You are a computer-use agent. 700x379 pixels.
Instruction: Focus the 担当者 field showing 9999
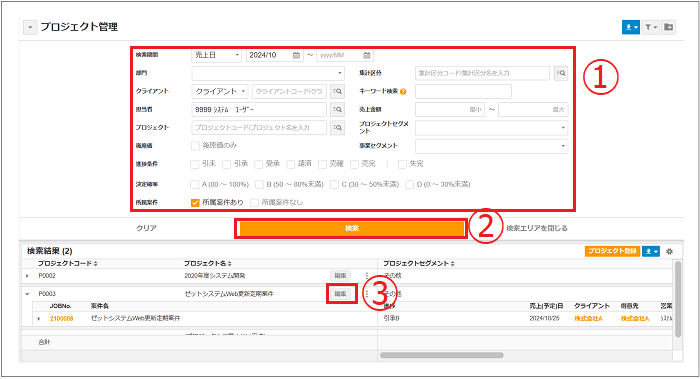259,109
